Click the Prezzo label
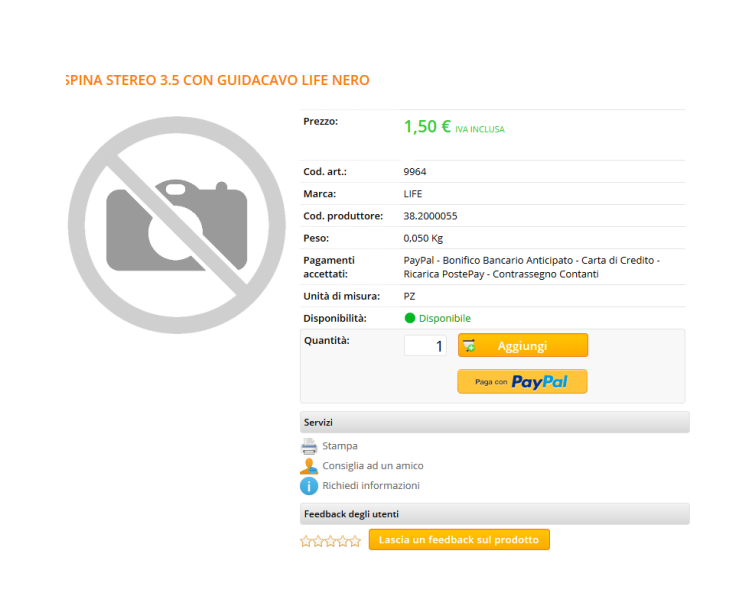The height and width of the screenshot is (611, 750). pos(320,122)
